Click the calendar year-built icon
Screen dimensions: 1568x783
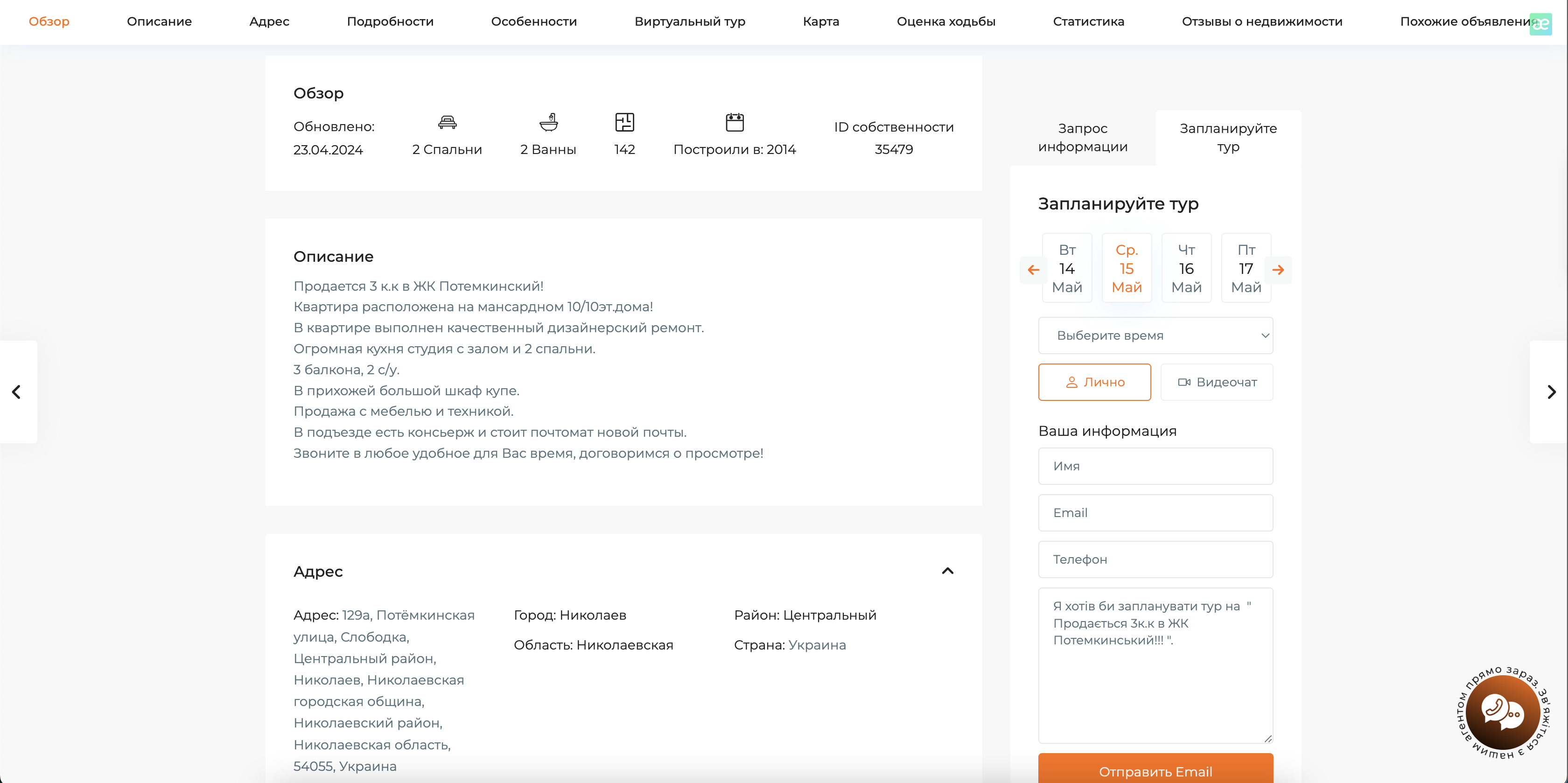tap(735, 122)
